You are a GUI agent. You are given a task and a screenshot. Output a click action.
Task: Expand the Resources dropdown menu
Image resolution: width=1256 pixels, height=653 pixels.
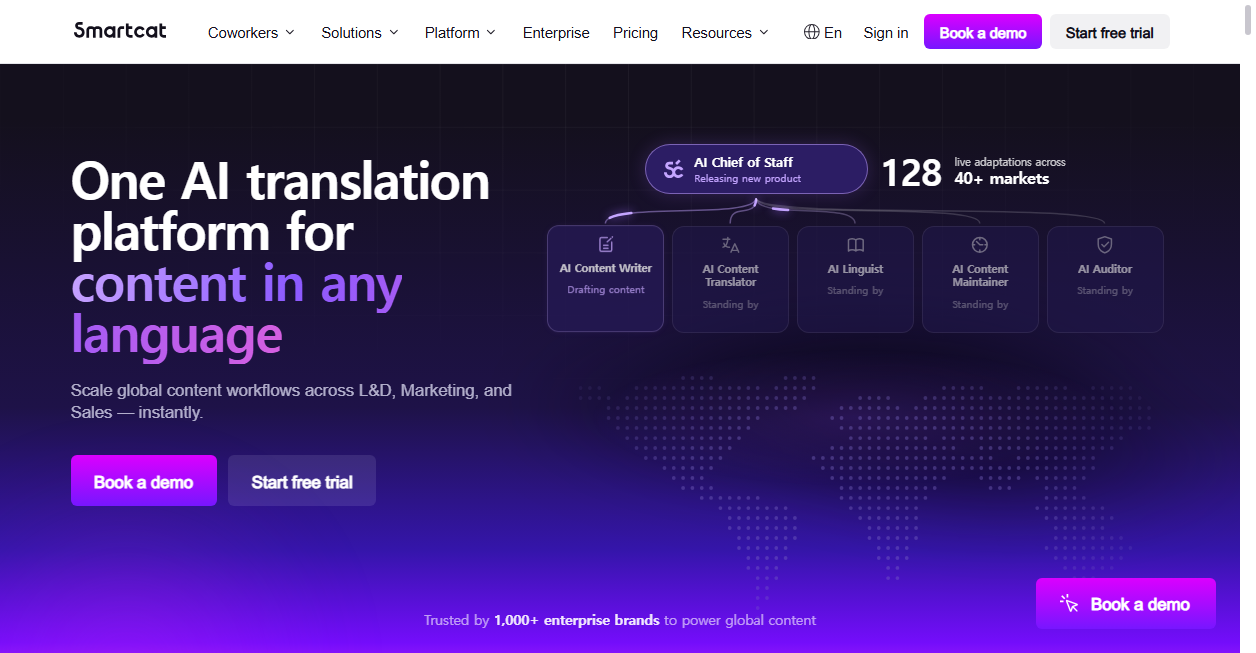[x=725, y=32]
